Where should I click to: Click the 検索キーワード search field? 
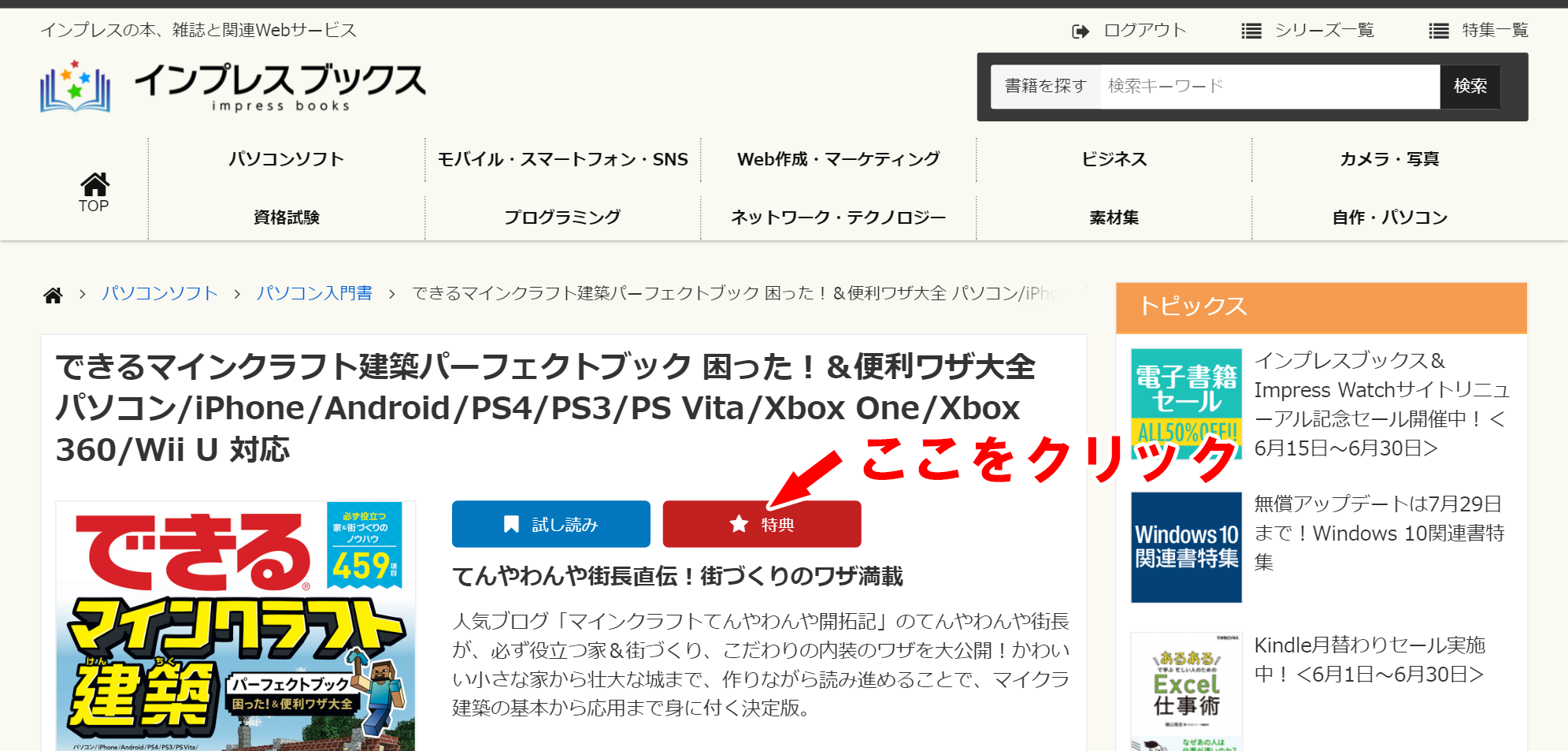point(1270,86)
